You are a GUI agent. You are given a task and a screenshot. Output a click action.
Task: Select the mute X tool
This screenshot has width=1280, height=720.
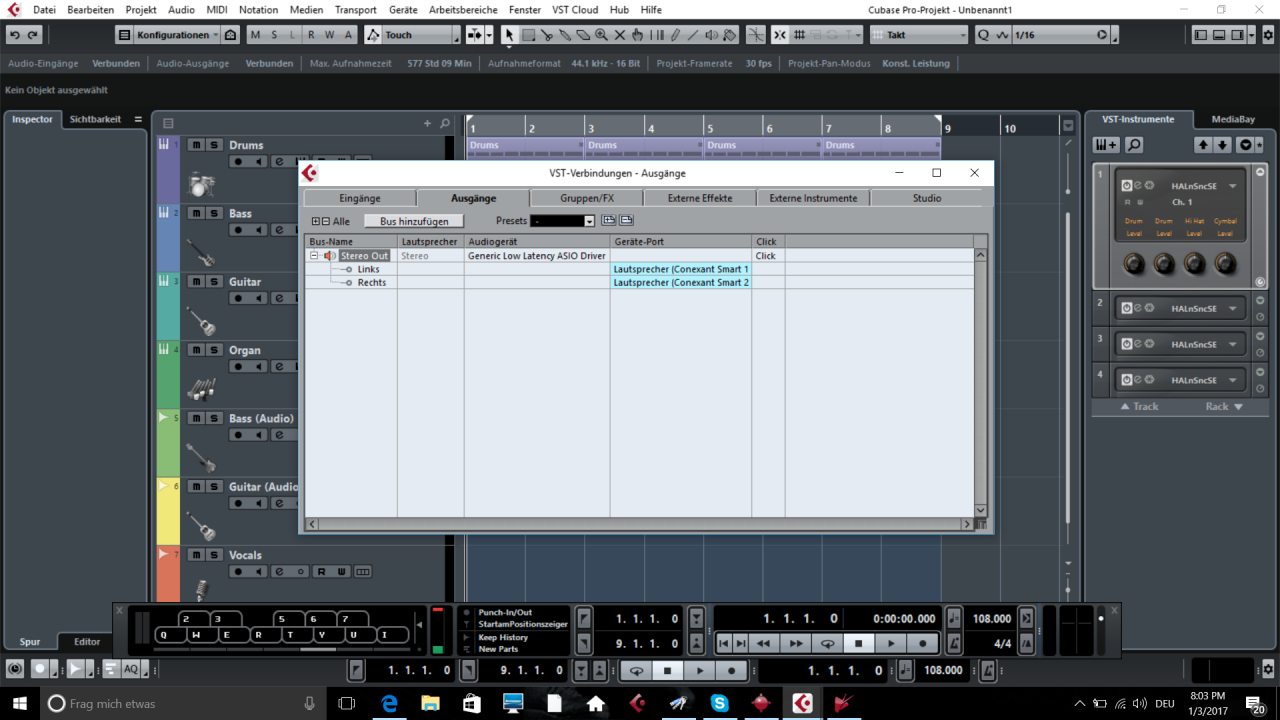619,35
